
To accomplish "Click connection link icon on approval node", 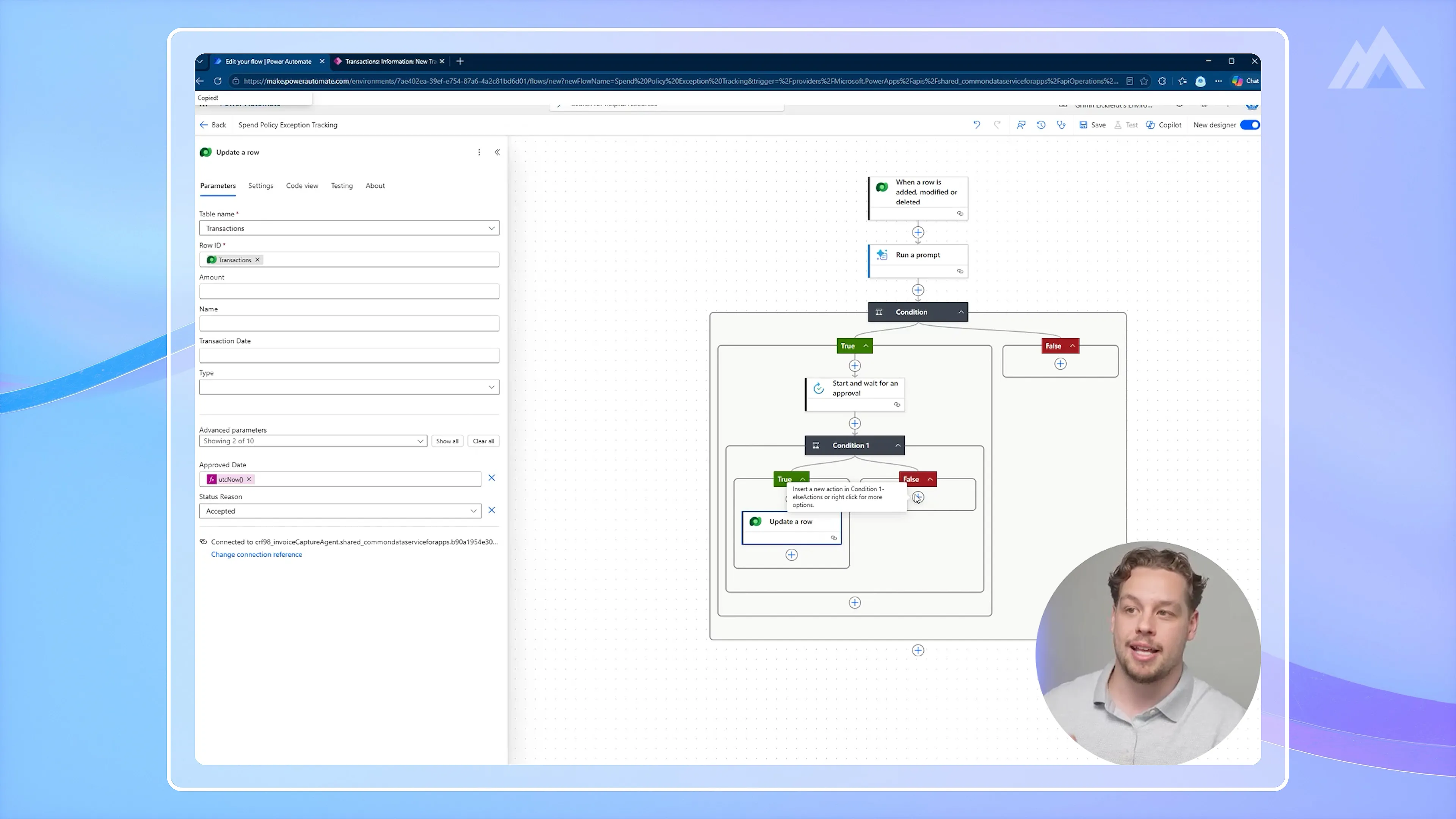I will tap(896, 405).
